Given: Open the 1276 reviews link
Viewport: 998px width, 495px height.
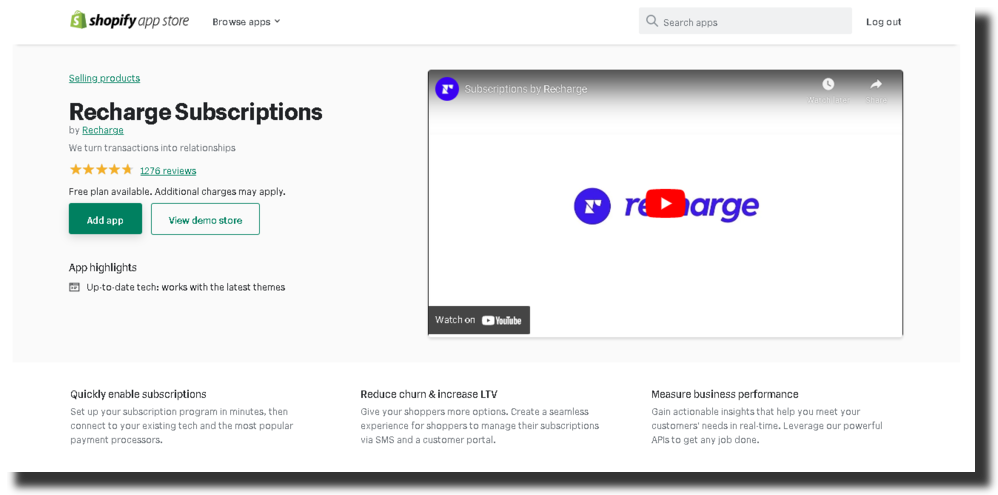Looking at the screenshot, I should 168,171.
